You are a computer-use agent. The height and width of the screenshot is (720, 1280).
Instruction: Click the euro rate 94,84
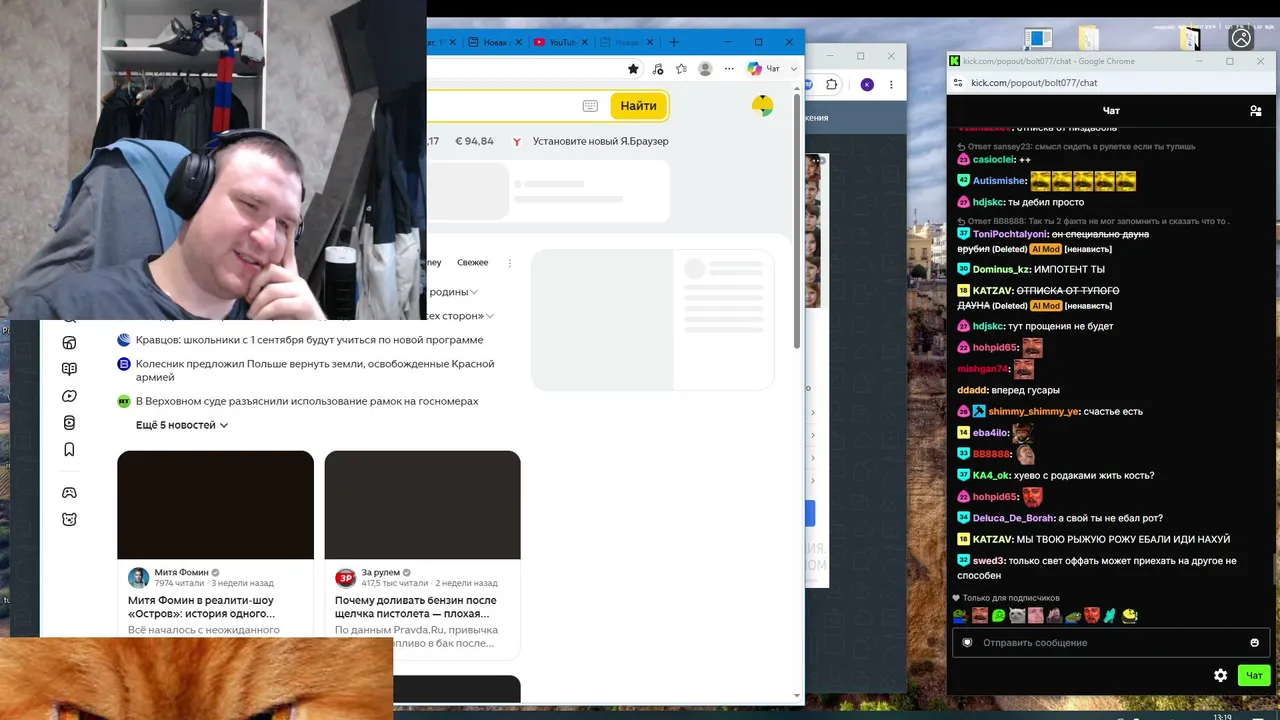[474, 141]
